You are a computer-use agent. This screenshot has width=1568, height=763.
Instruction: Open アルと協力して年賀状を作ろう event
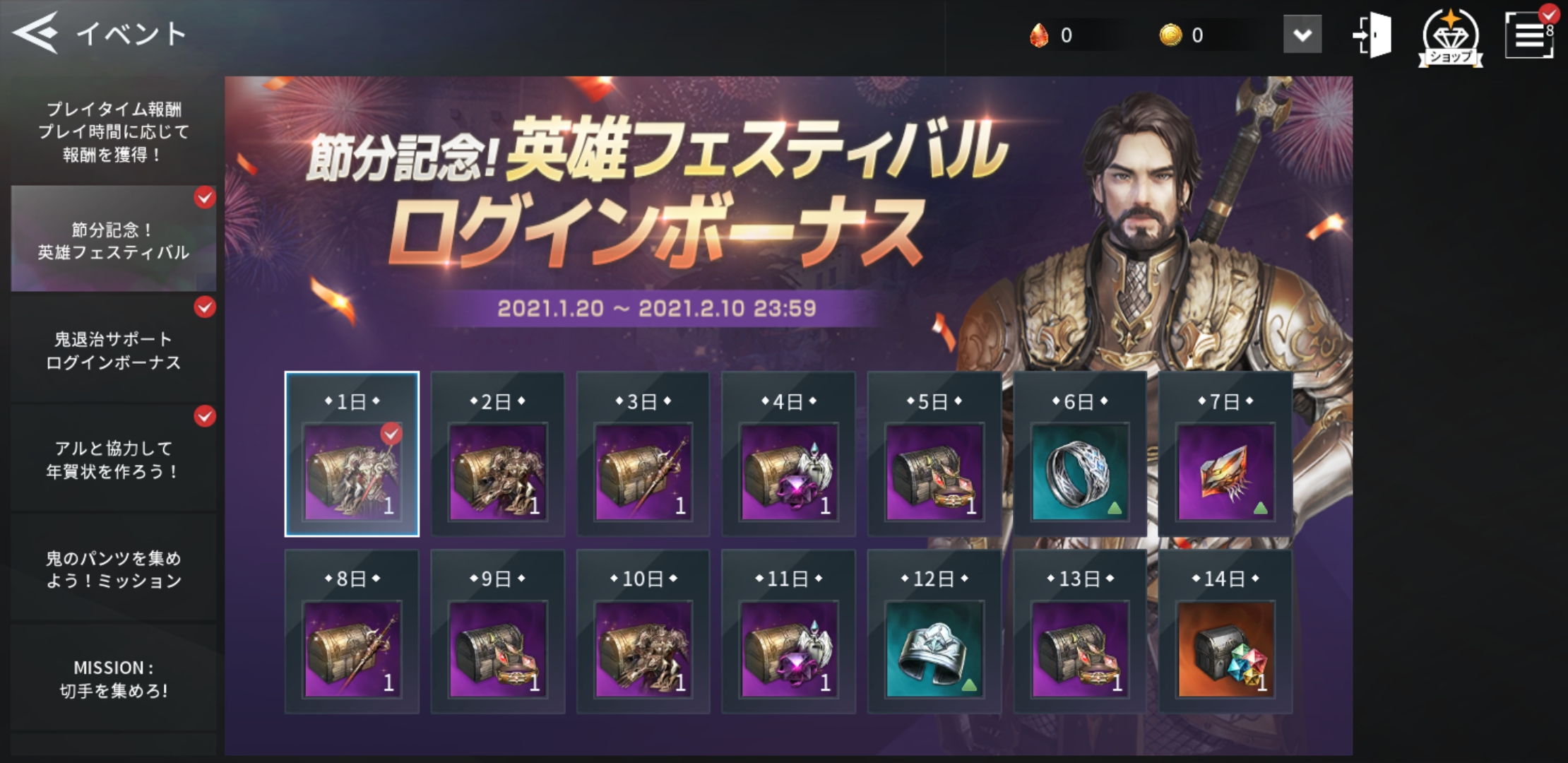(x=114, y=460)
